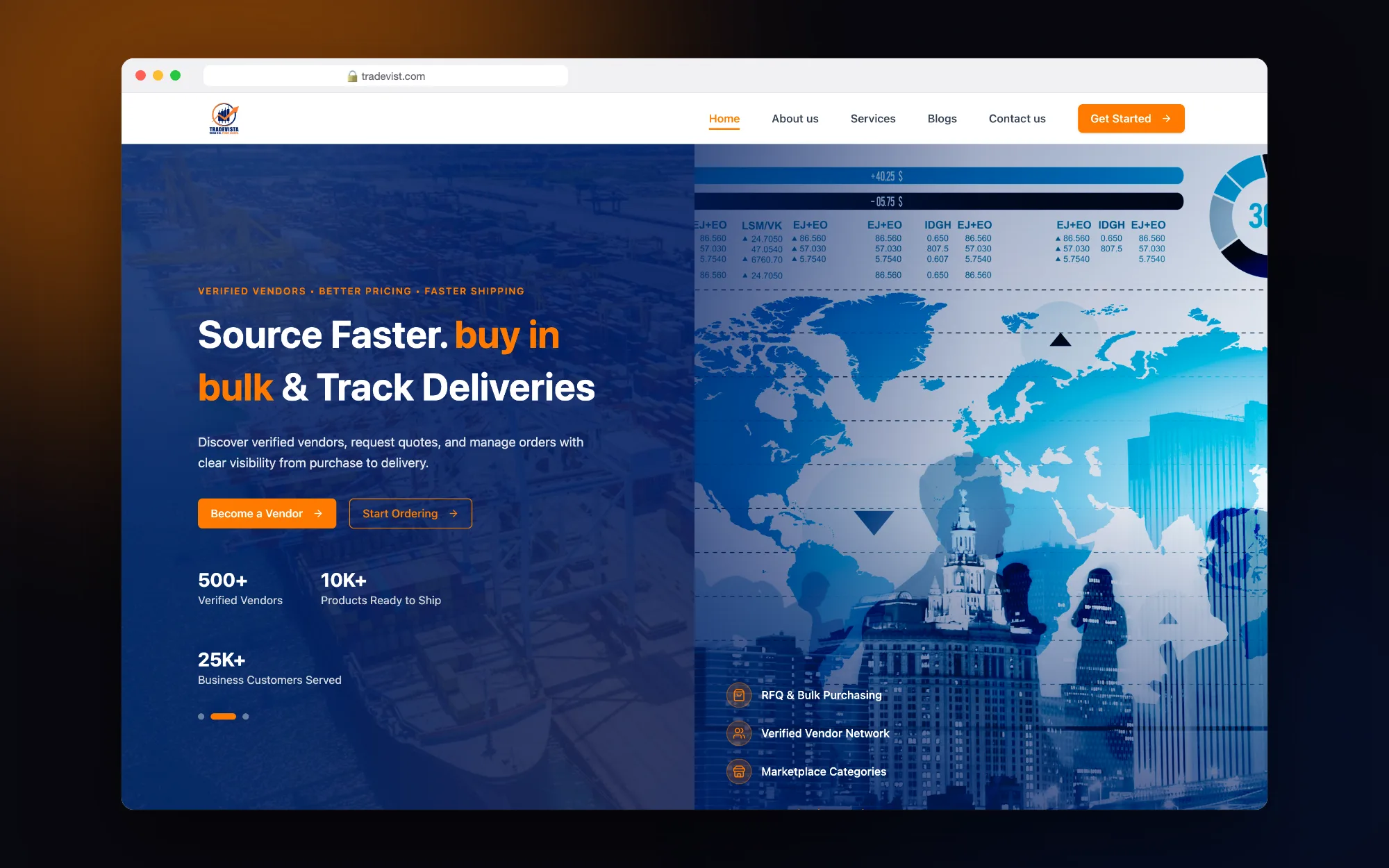
Task: Open the Home nav item
Action: pyautogui.click(x=724, y=119)
